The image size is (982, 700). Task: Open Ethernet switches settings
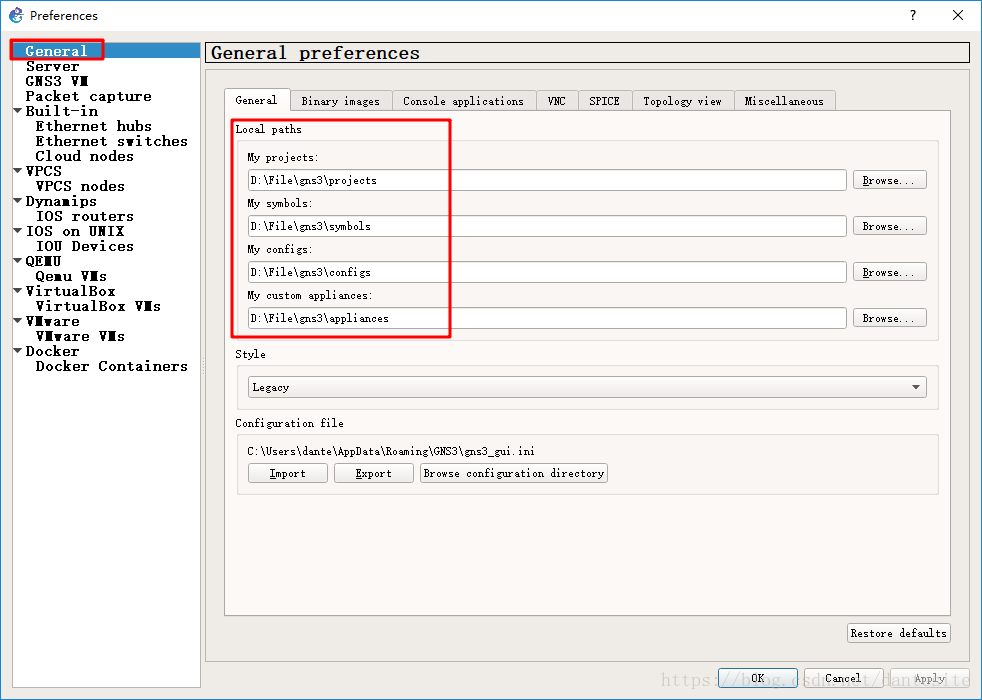tap(111, 142)
